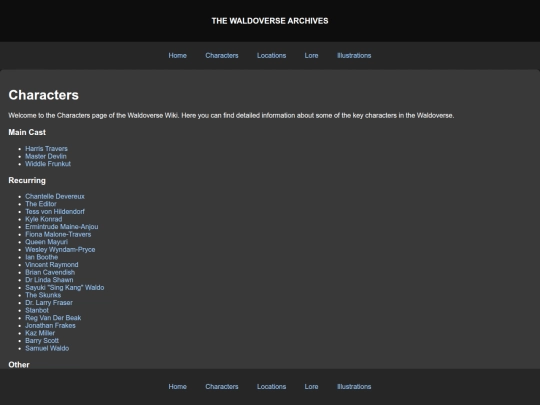Open the Chantelle Devereux link
Screen dimensions: 540x405
coord(55,196)
